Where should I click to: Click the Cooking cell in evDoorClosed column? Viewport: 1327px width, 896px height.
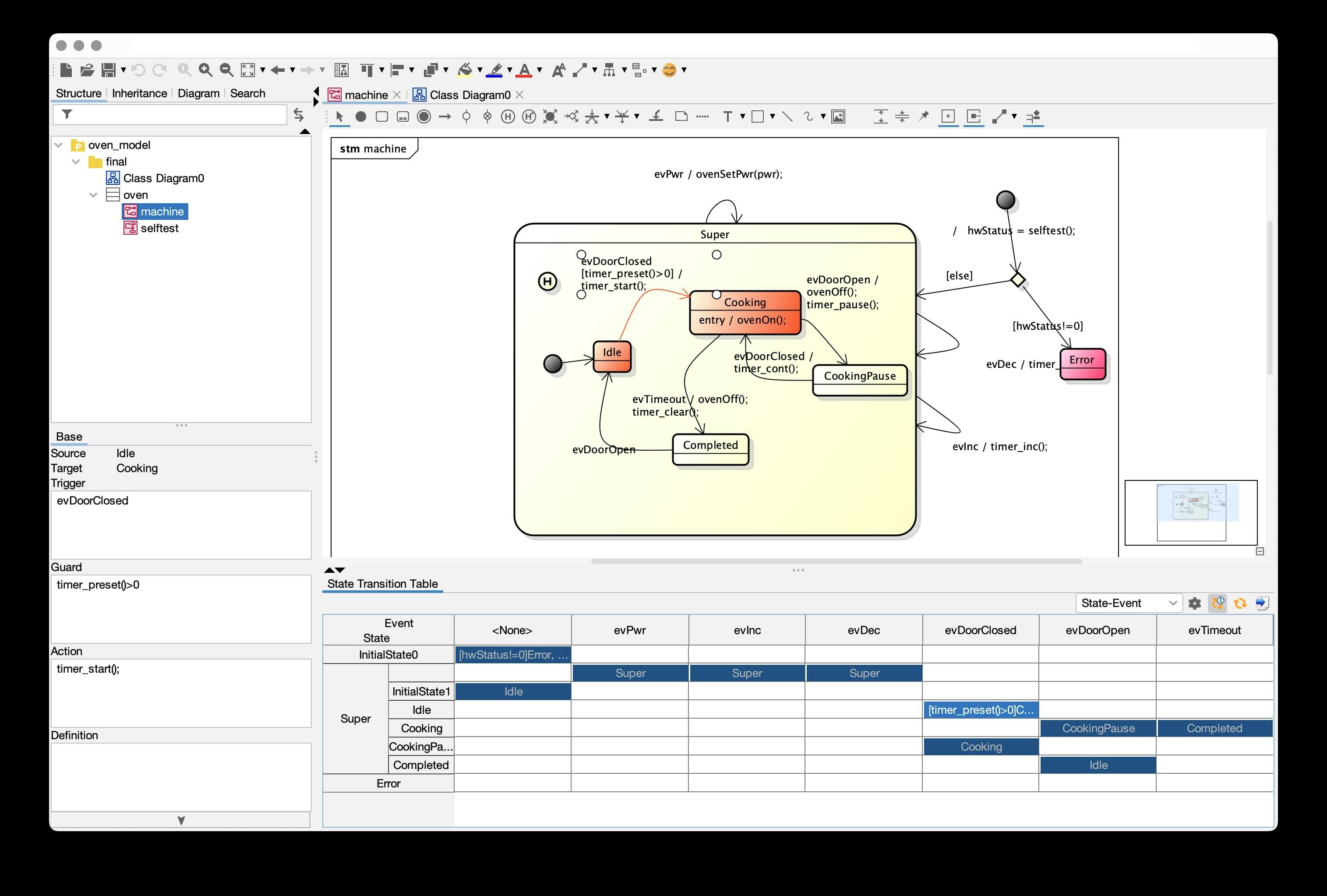[981, 746]
